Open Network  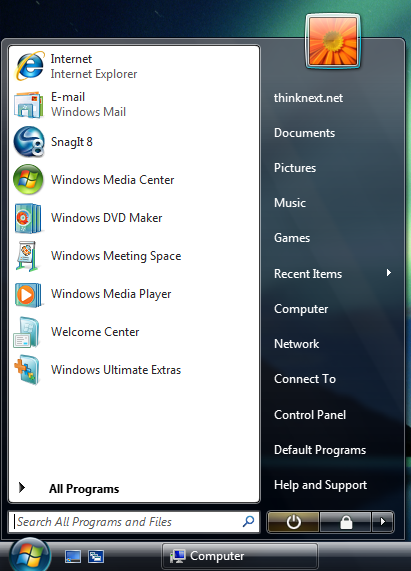point(297,344)
